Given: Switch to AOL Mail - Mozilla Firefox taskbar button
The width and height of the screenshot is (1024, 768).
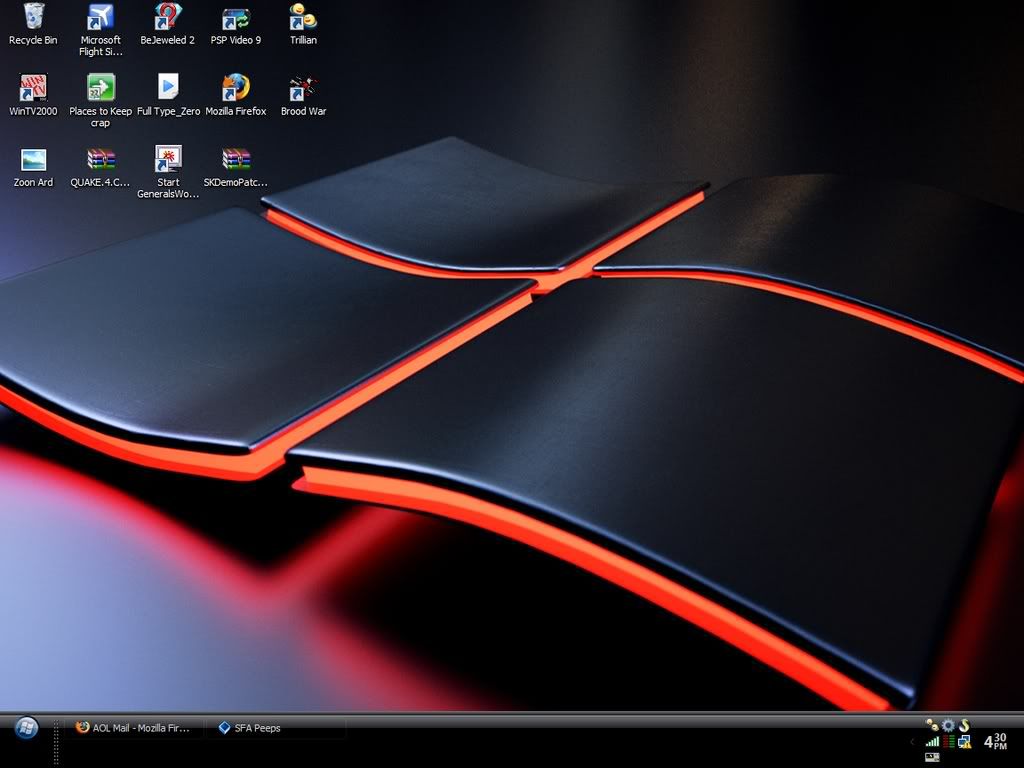Looking at the screenshot, I should [133, 728].
